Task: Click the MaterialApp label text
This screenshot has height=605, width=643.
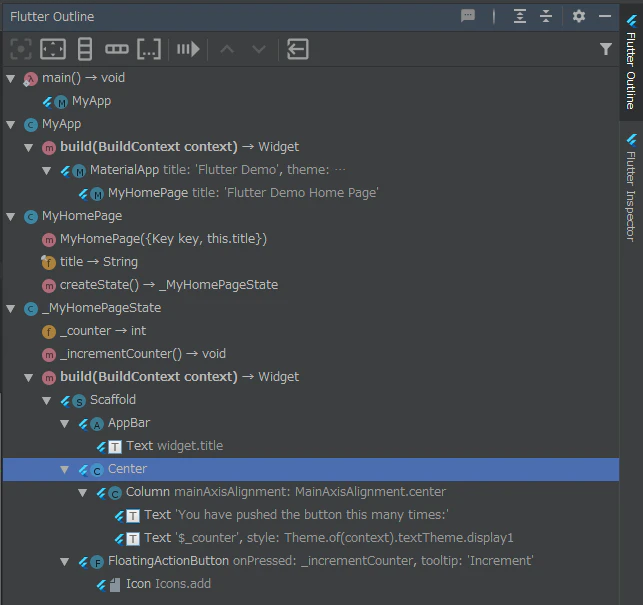Action: 124,169
